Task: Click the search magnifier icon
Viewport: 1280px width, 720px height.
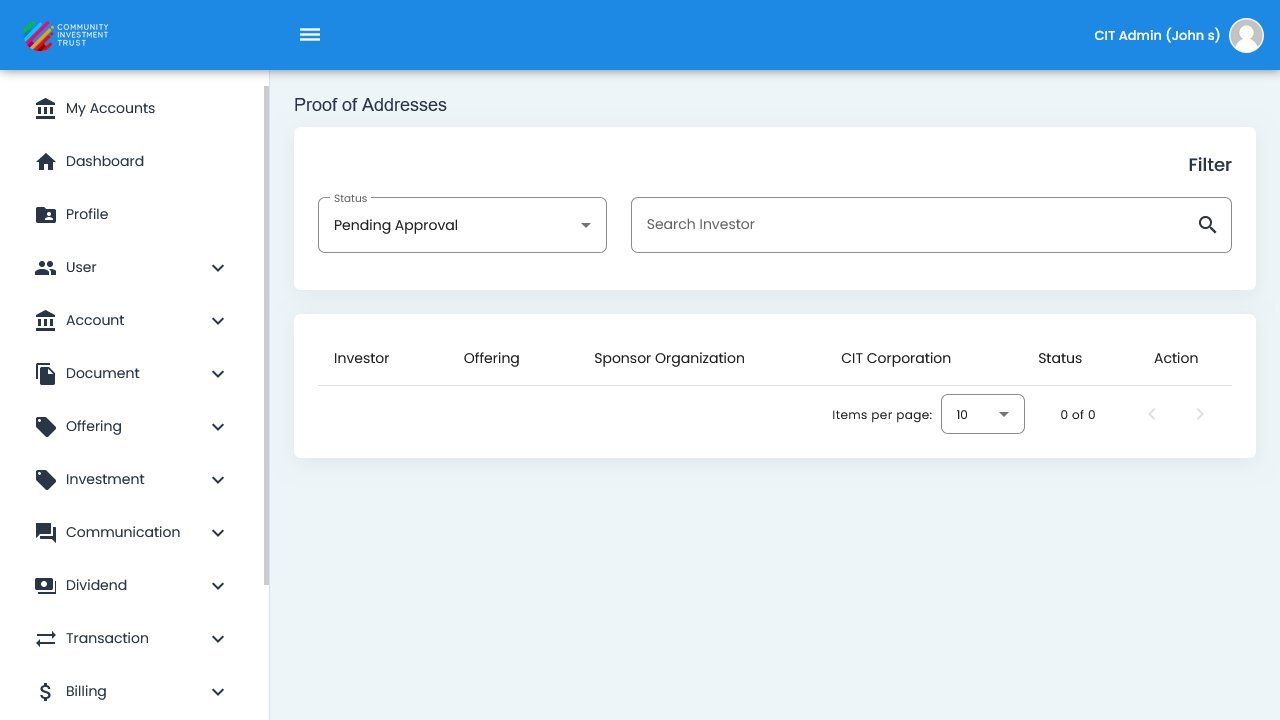Action: [x=1207, y=225]
